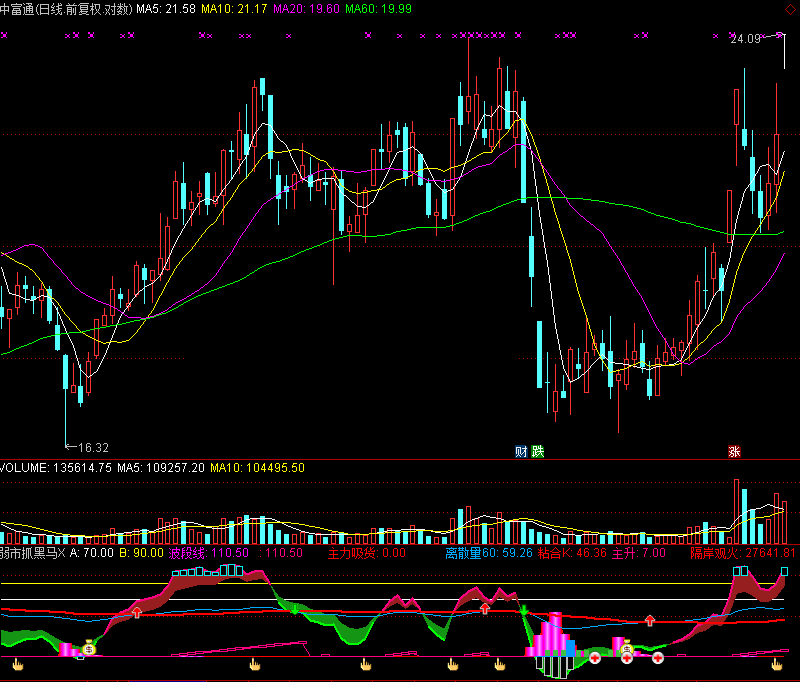
Task: Click the green 跌 marker icon
Action: point(538,451)
